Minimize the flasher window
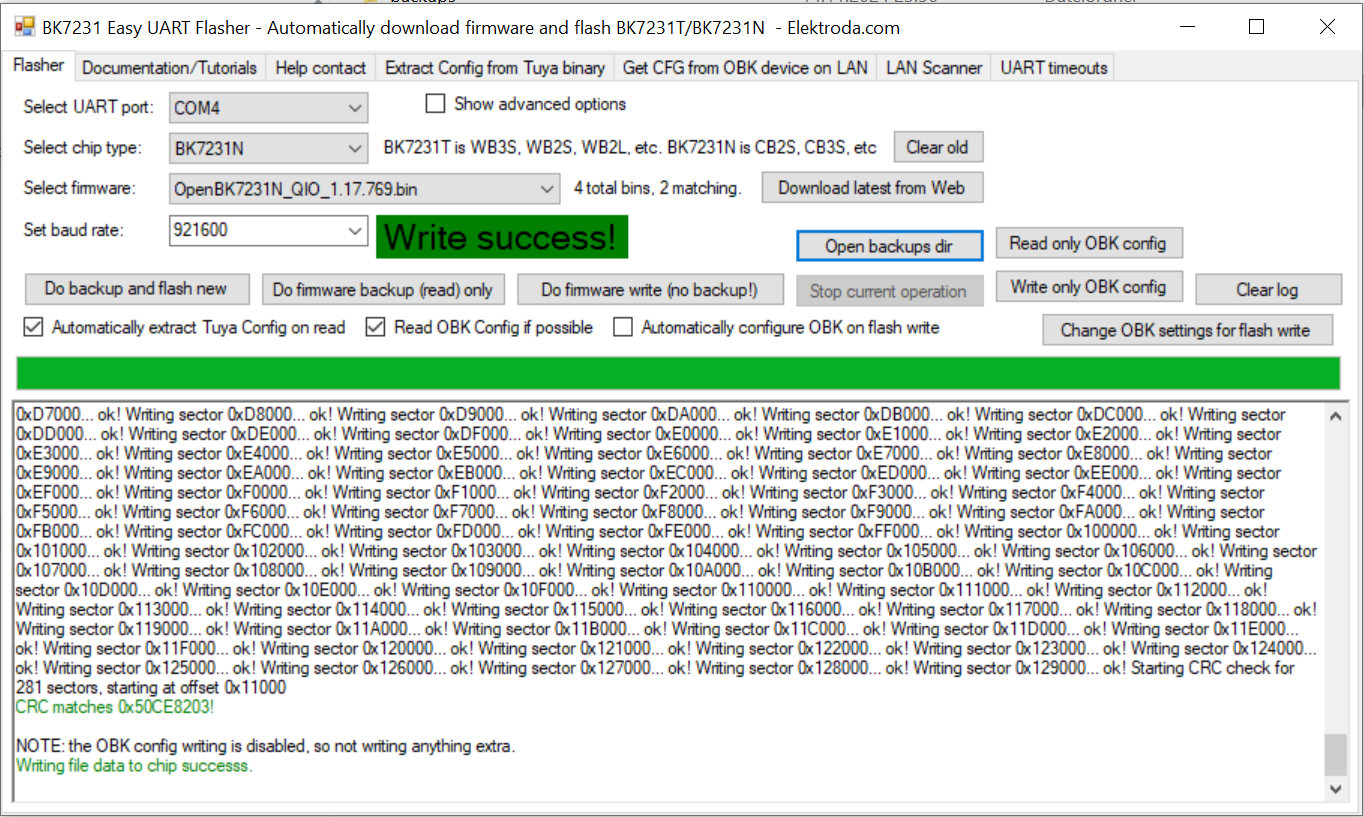The height and width of the screenshot is (817, 1364). click(x=1187, y=27)
